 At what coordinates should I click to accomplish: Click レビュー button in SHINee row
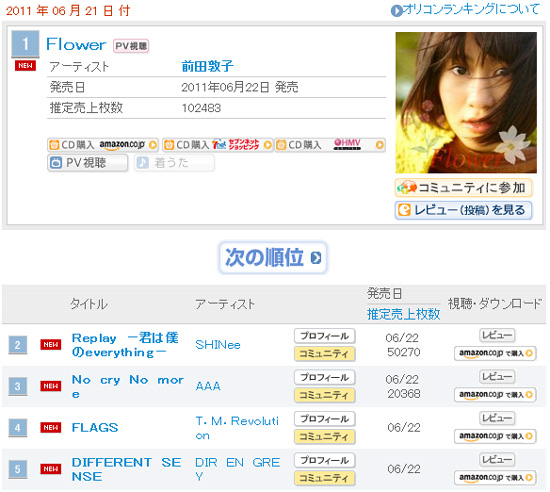point(497,335)
